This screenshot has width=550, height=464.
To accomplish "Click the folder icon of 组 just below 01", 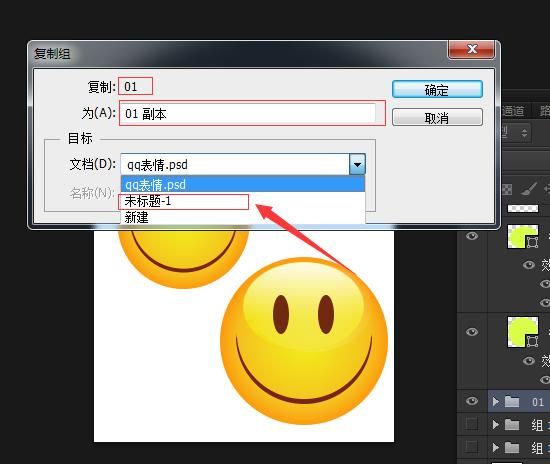I will pos(512,424).
